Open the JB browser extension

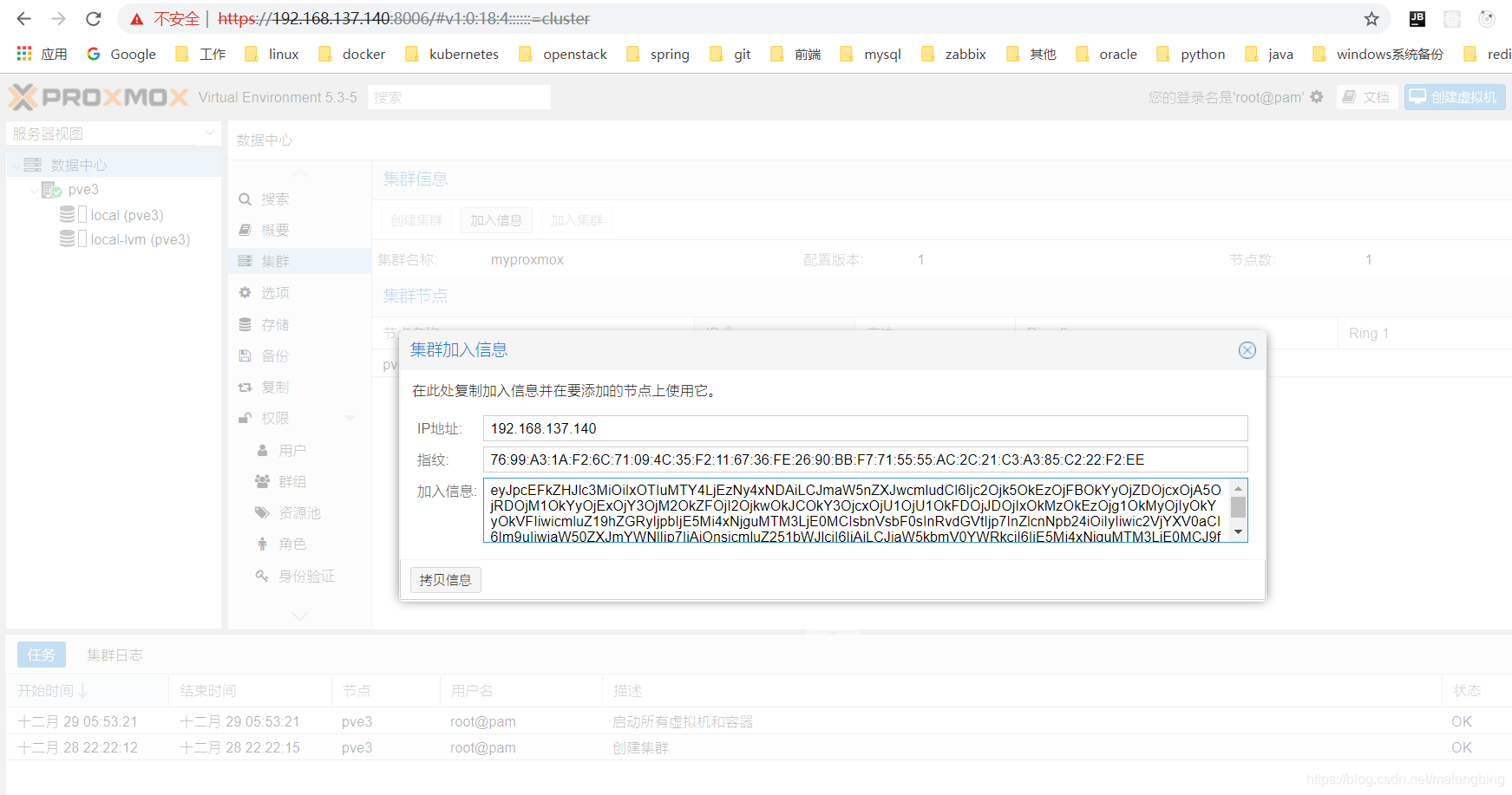point(1417,19)
